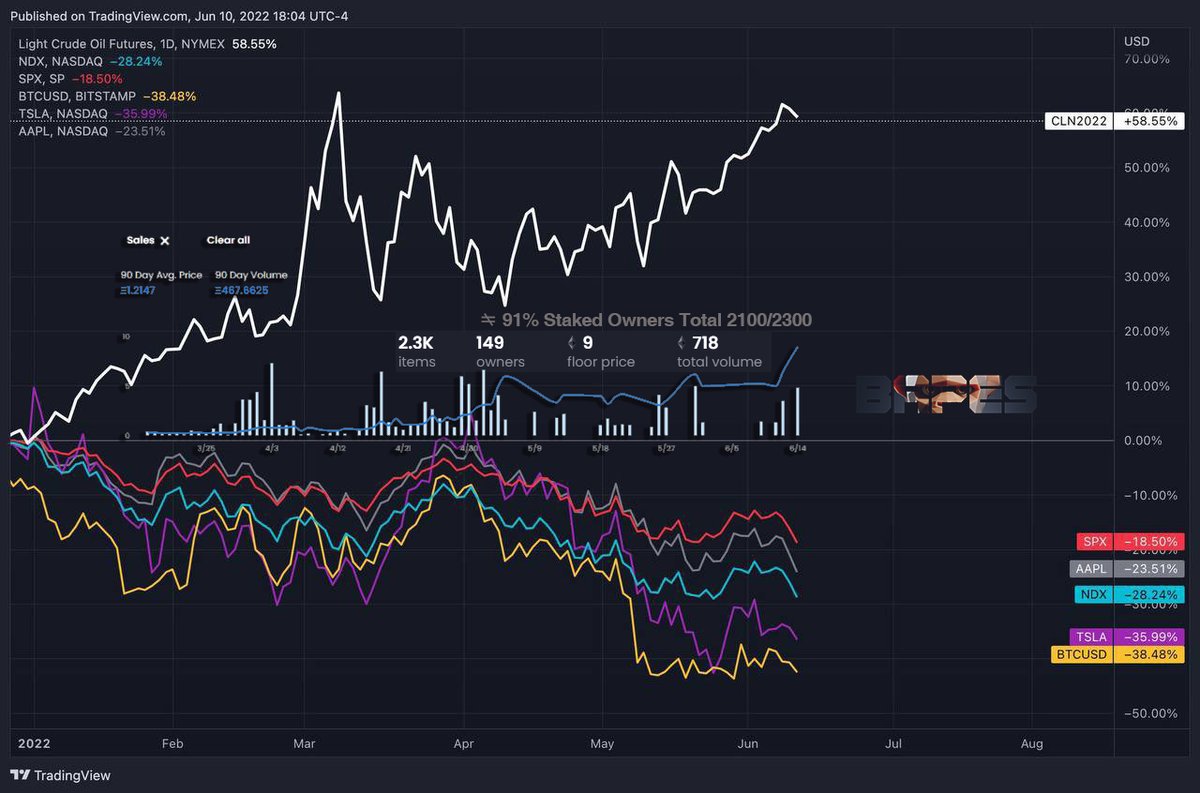Click the Ethereum icon beside total volume 718
Image resolution: width=1200 pixels, height=793 pixels.
(x=682, y=343)
